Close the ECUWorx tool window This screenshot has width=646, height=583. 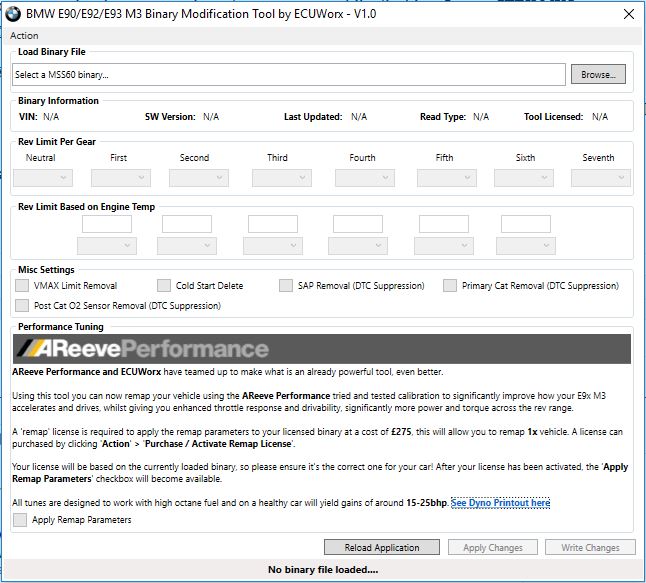click(x=629, y=14)
